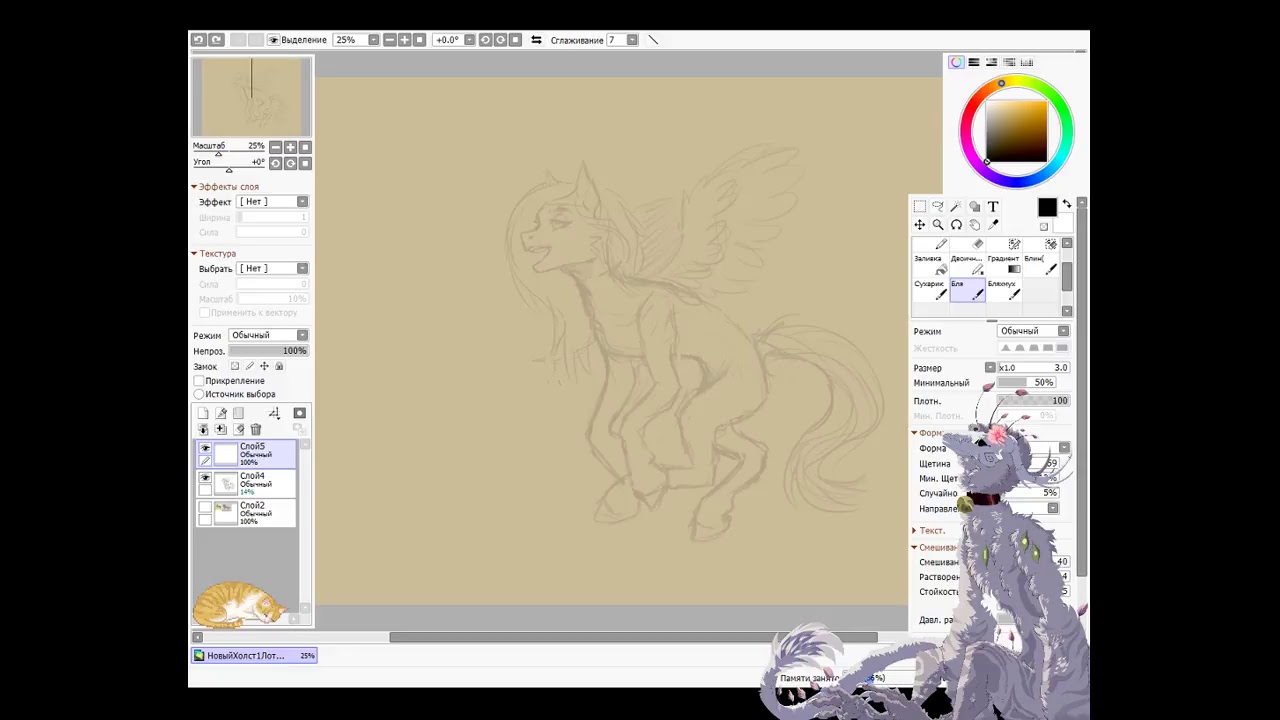This screenshot has width=1280, height=720.
Task: Select the Magic Wand tool
Action: coord(956,206)
